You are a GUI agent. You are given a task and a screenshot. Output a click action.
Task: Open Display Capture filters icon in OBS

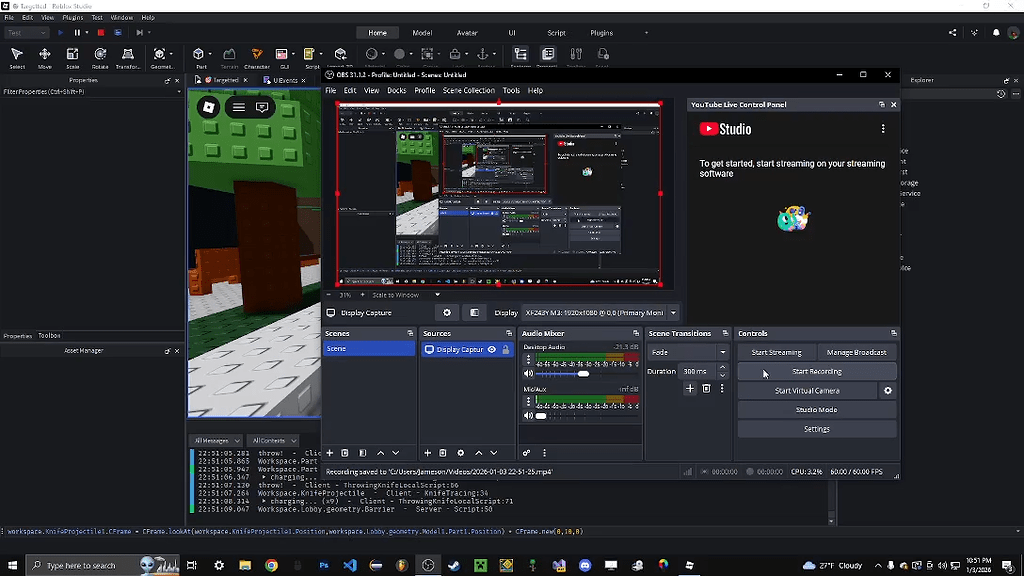(475, 313)
